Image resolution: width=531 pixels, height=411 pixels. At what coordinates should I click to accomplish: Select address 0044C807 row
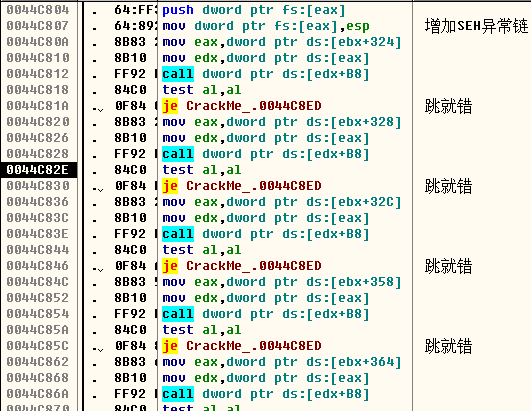point(38,26)
